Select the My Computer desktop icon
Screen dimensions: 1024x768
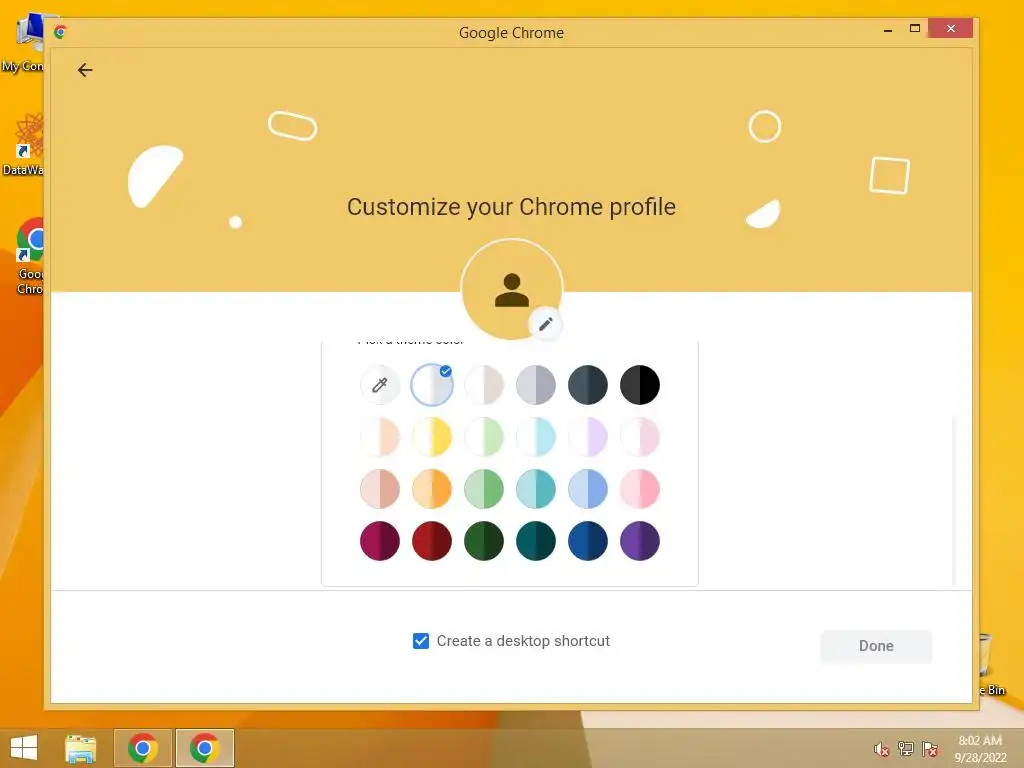23,42
